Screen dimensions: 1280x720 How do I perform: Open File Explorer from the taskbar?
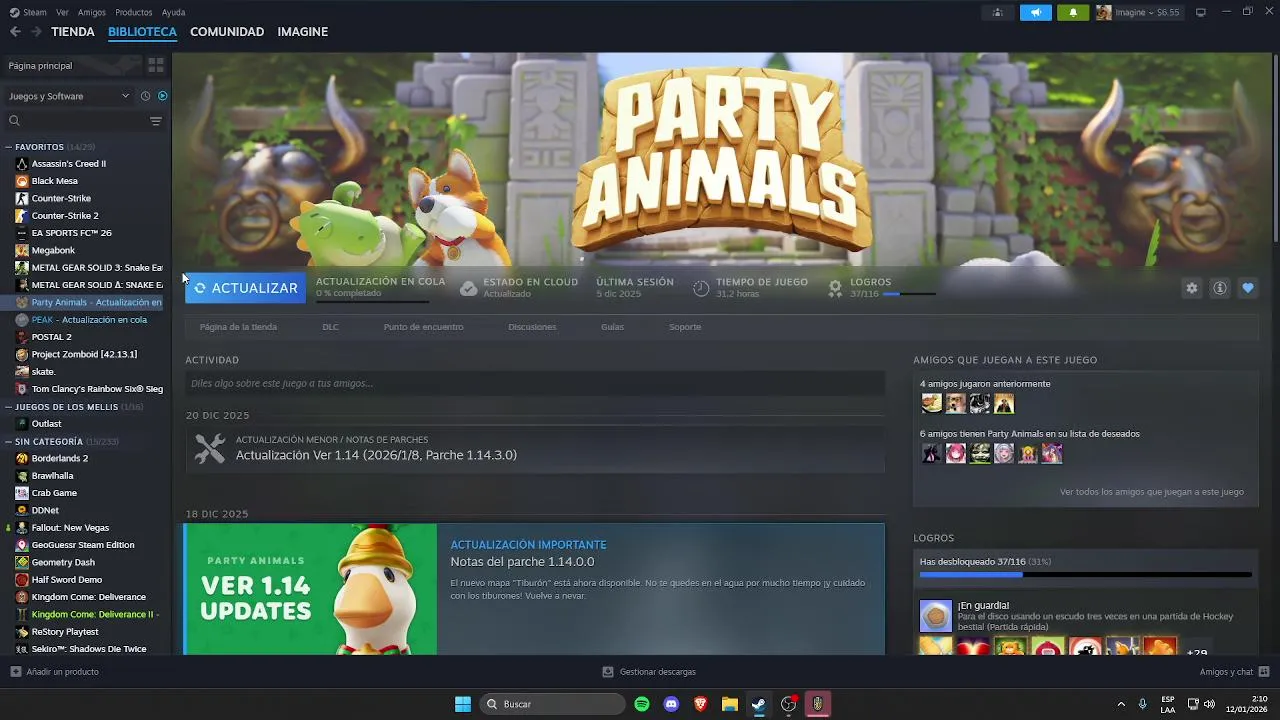pos(730,704)
